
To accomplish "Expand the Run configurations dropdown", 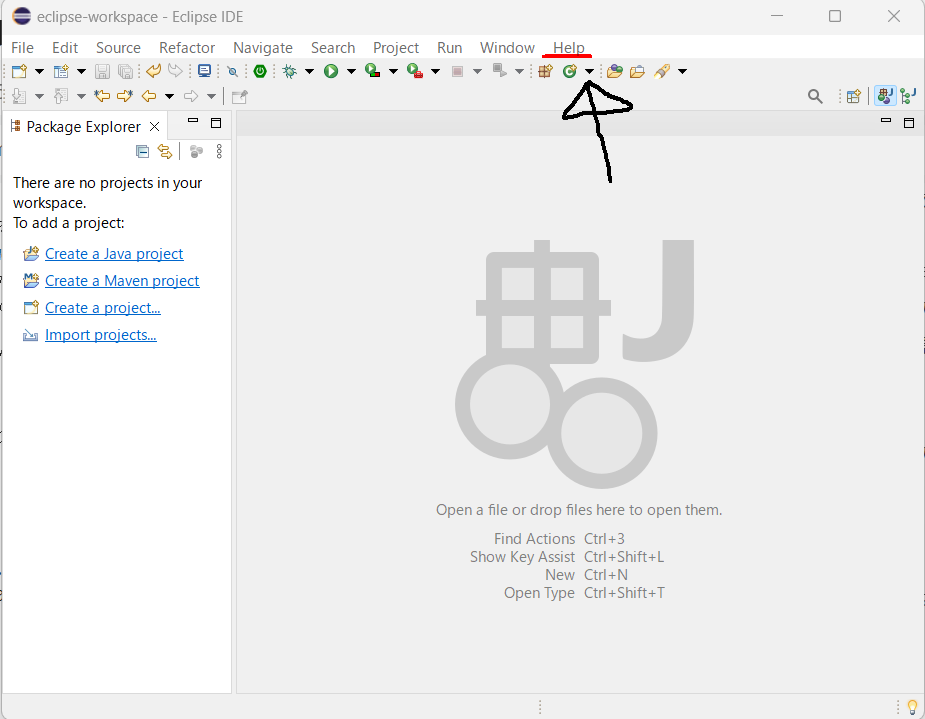I will pyautogui.click(x=351, y=71).
